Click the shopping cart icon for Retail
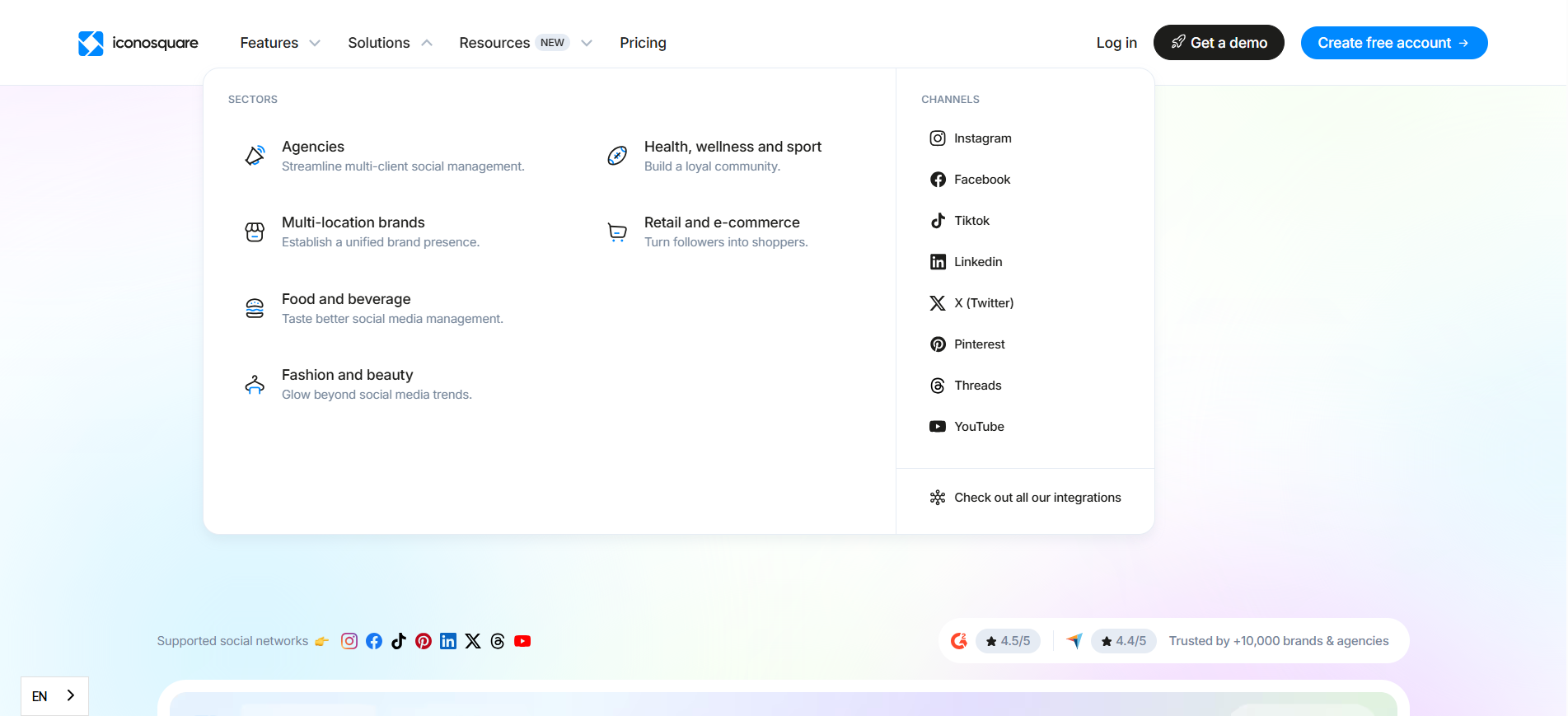This screenshot has width=1568, height=716. [617, 232]
